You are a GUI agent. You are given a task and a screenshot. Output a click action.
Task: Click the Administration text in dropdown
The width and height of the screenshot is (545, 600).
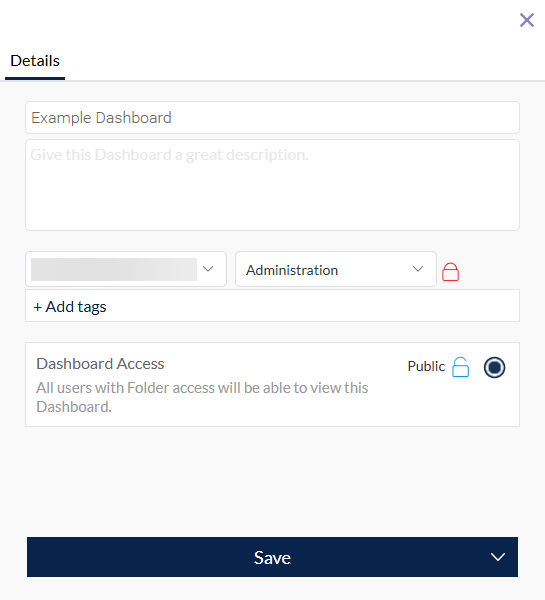292,270
